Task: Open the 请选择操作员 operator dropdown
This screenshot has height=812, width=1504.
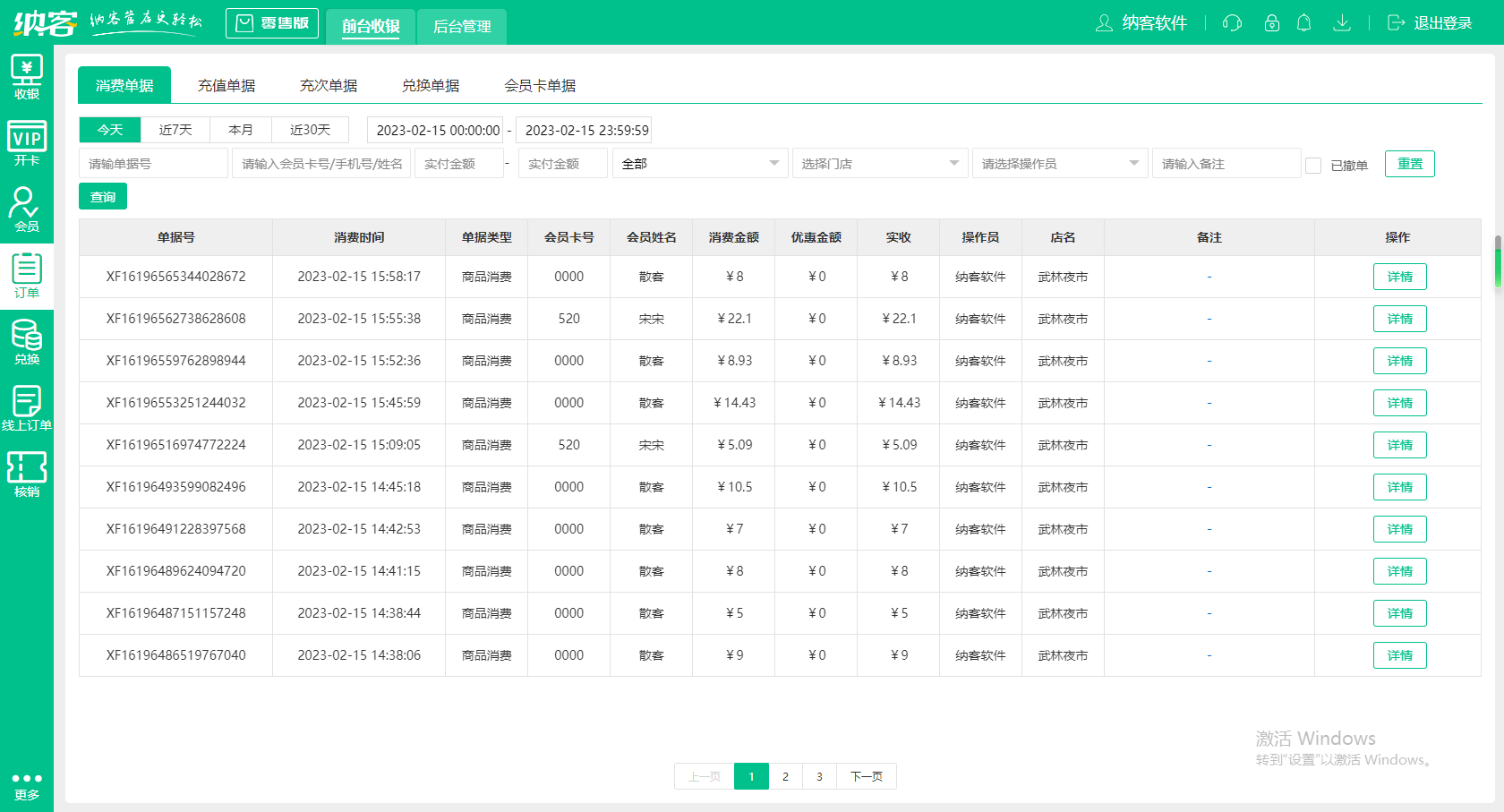Action: pyautogui.click(x=1059, y=164)
